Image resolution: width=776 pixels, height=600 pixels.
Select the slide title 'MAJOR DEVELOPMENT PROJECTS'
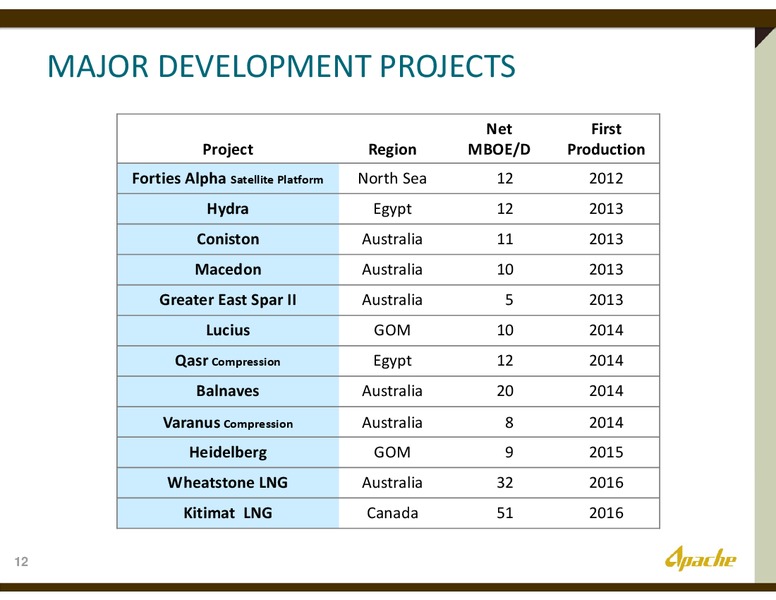281,66
